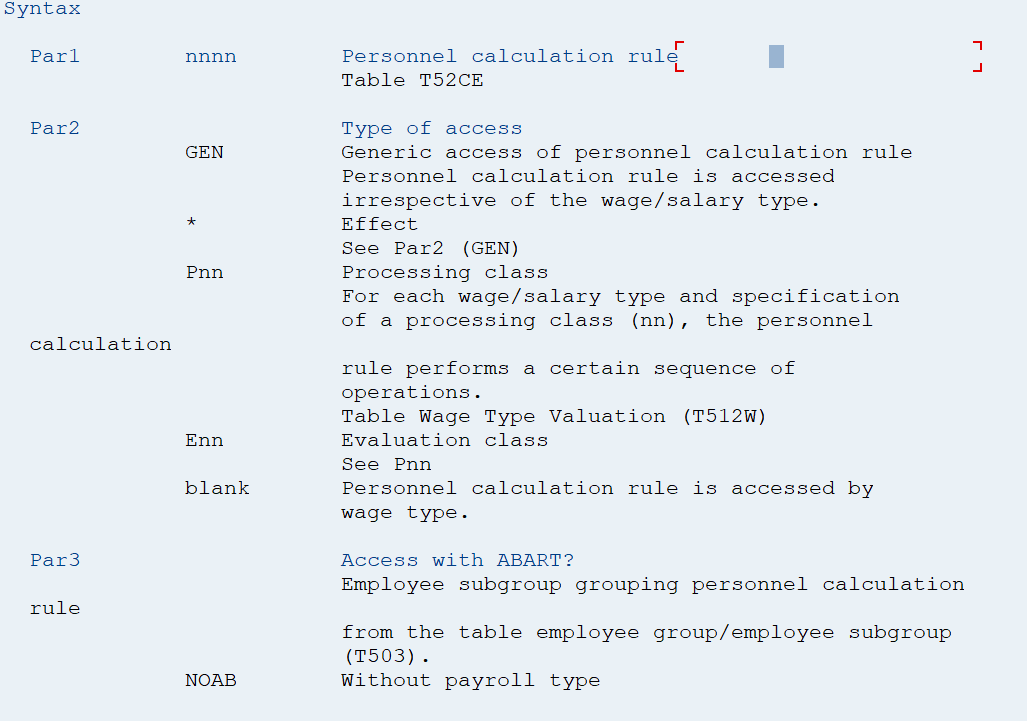Image resolution: width=1027 pixels, height=721 pixels.
Task: Select the "Pnn" value entry
Action: coord(205,272)
